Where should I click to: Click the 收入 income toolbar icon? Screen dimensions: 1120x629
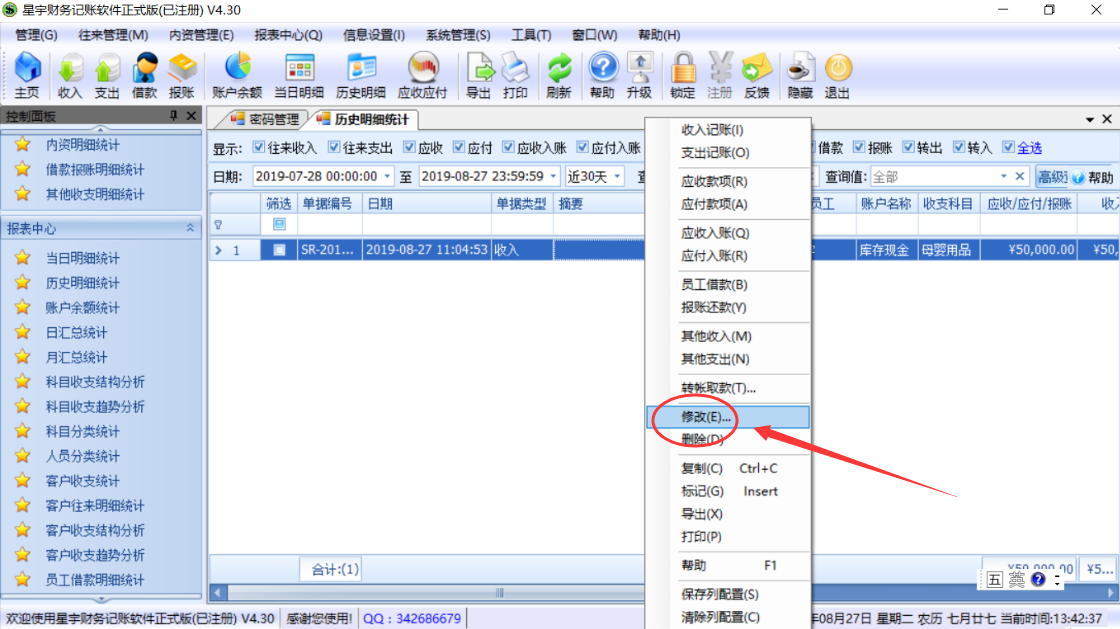click(x=69, y=75)
